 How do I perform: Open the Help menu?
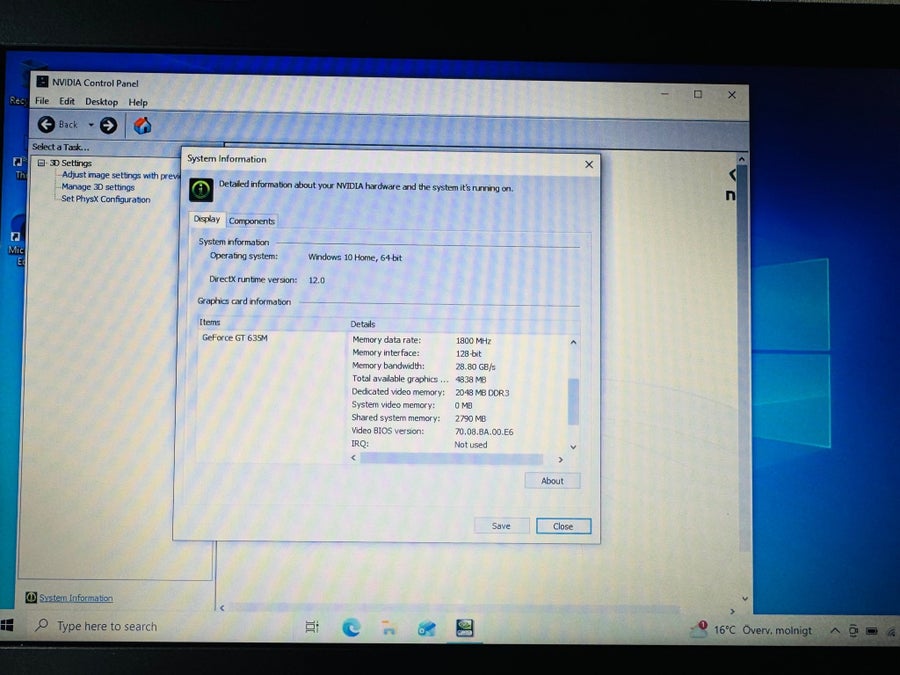pyautogui.click(x=138, y=102)
